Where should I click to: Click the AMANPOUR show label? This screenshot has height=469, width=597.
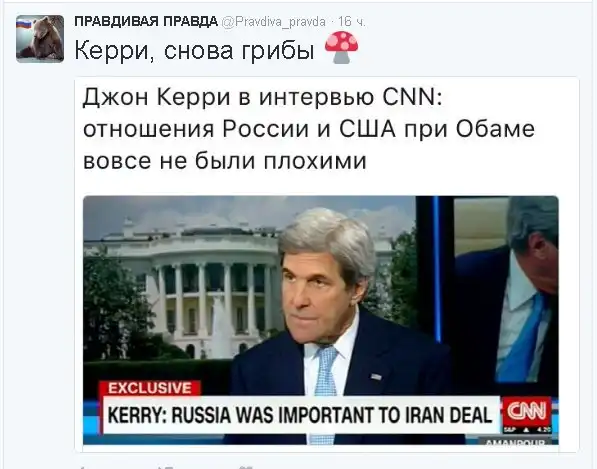(516, 442)
